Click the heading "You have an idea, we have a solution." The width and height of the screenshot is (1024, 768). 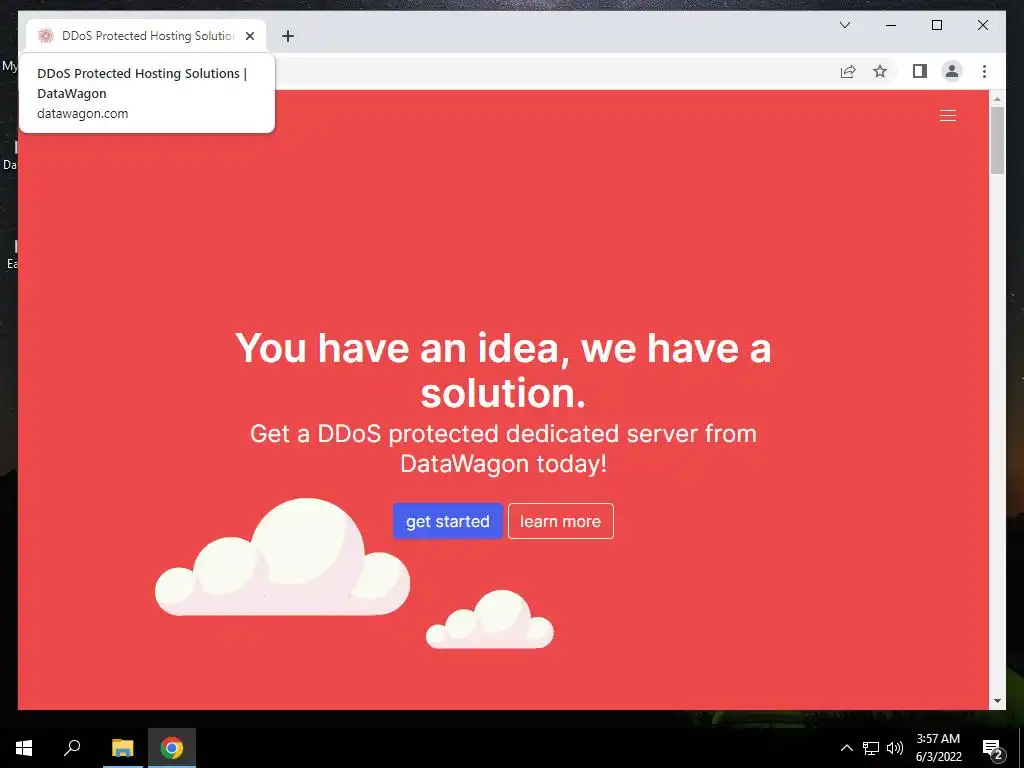503,370
